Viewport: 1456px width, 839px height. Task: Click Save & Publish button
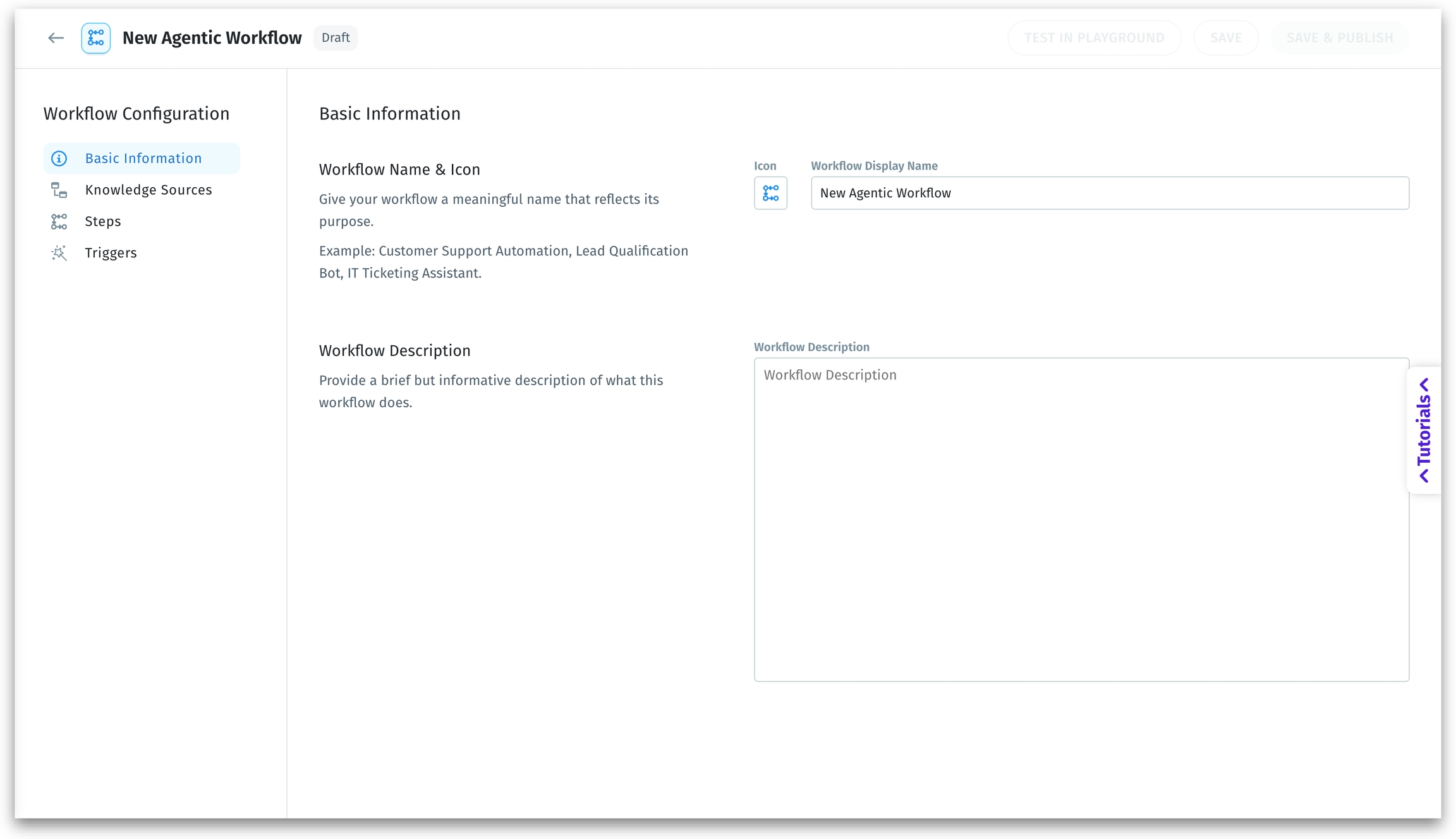pyautogui.click(x=1340, y=38)
